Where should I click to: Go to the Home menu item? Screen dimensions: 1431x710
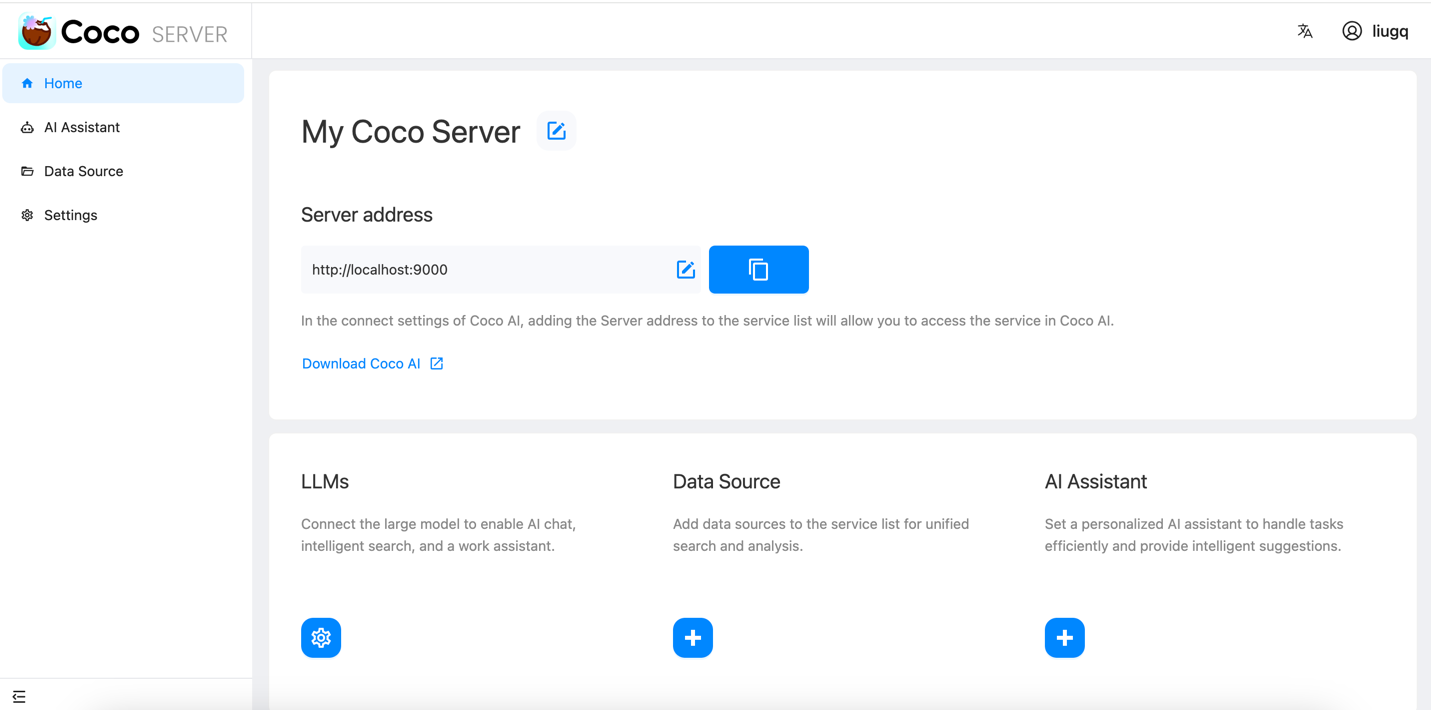pyautogui.click(x=63, y=83)
